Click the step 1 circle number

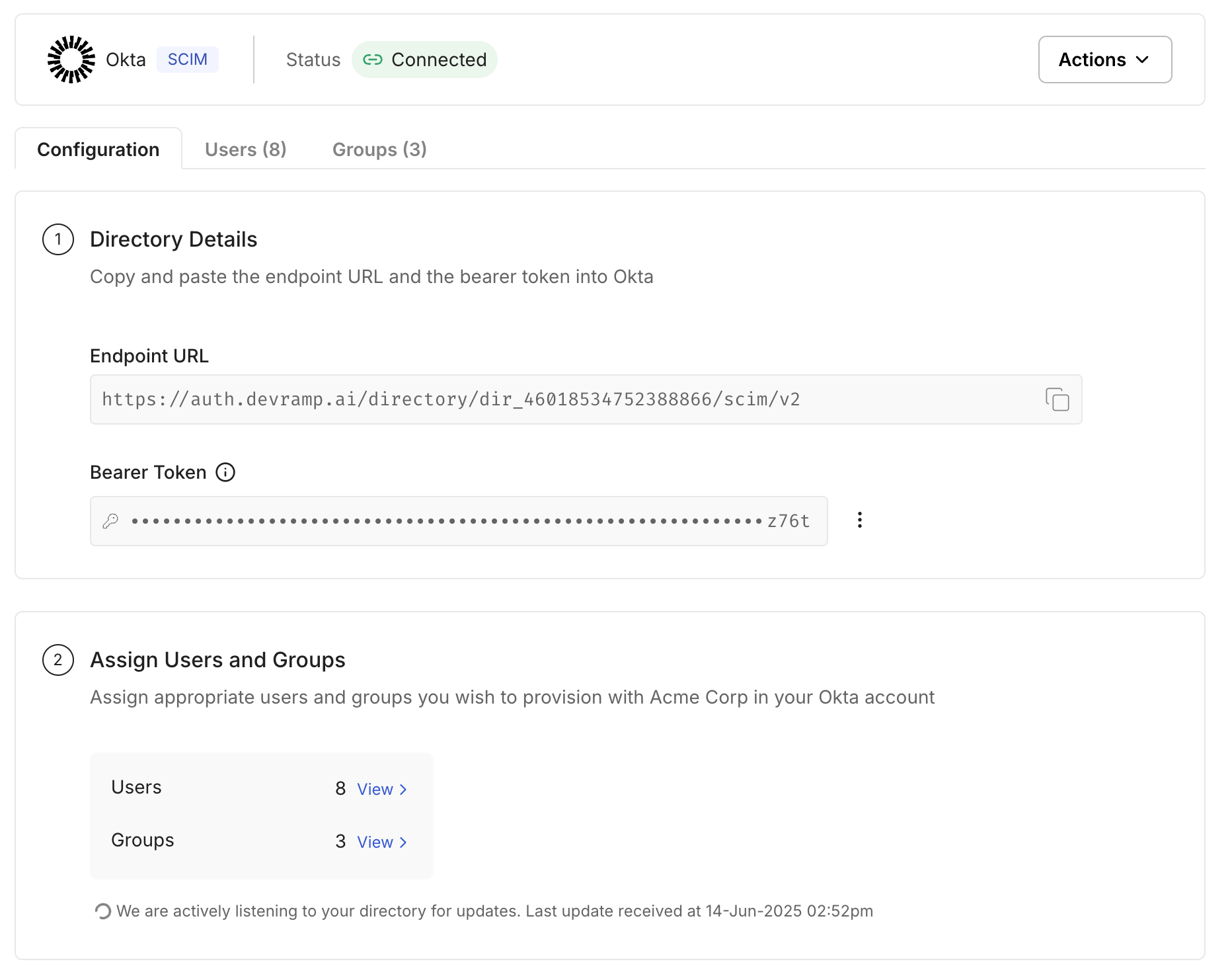[x=58, y=239]
